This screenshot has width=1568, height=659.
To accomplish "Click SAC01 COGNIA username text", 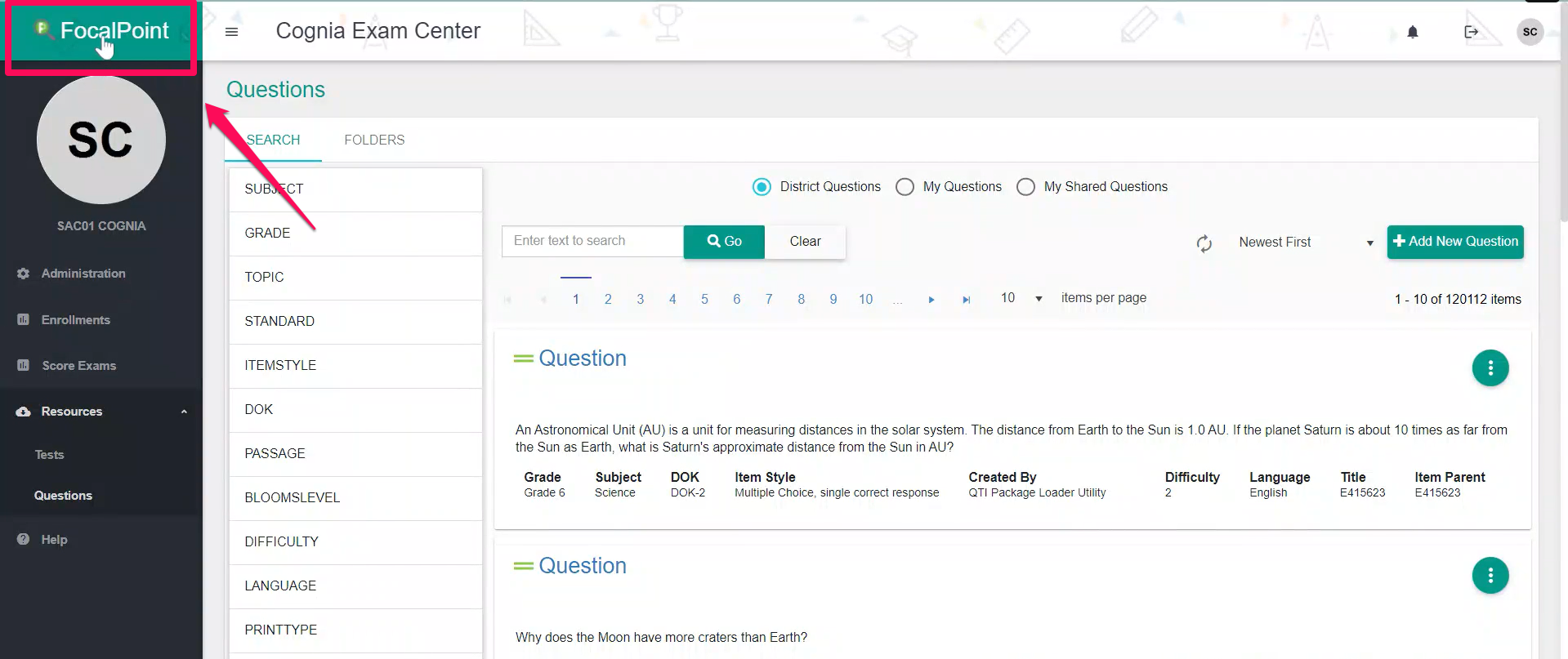I will tap(101, 226).
